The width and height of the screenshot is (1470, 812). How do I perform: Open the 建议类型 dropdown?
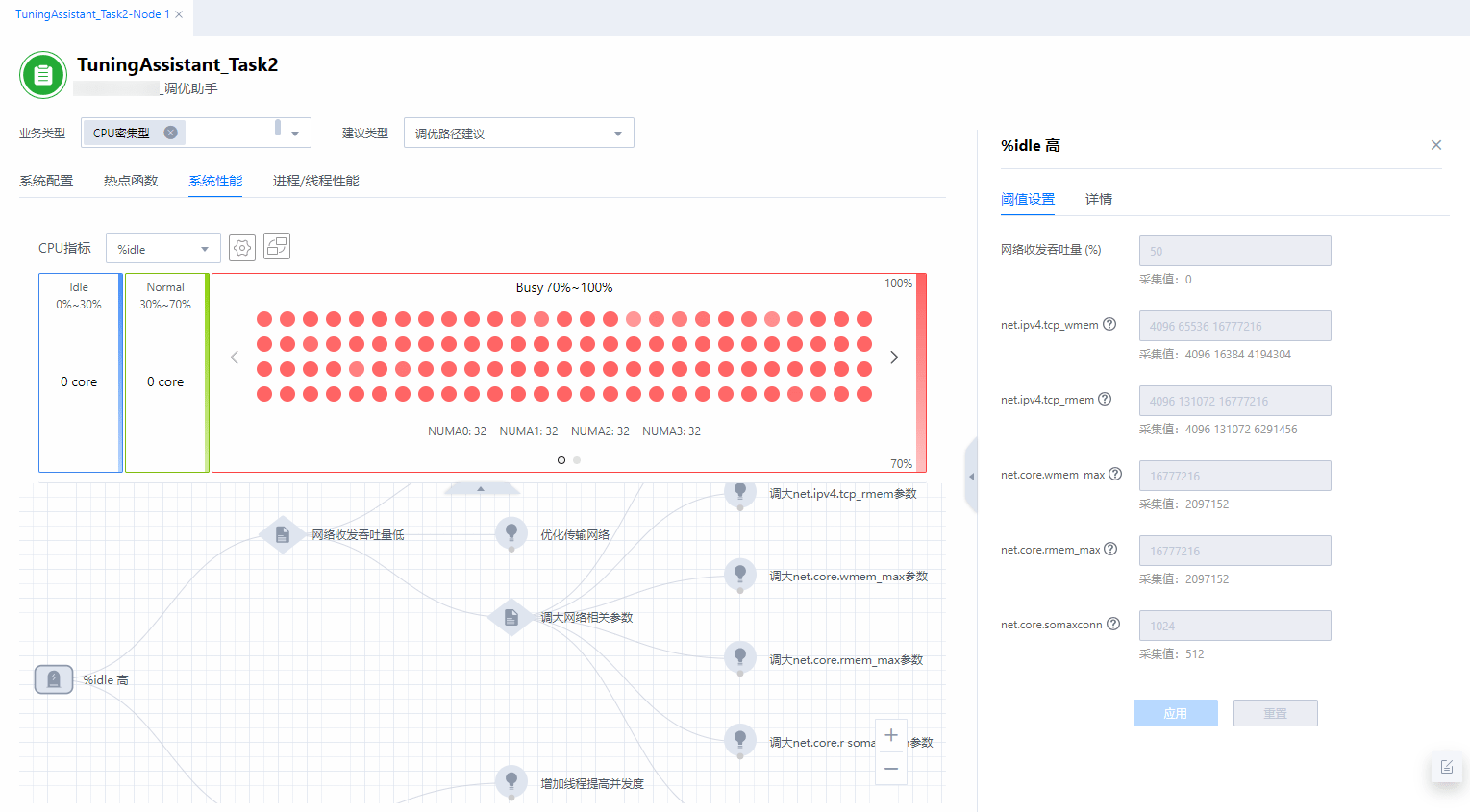point(519,134)
